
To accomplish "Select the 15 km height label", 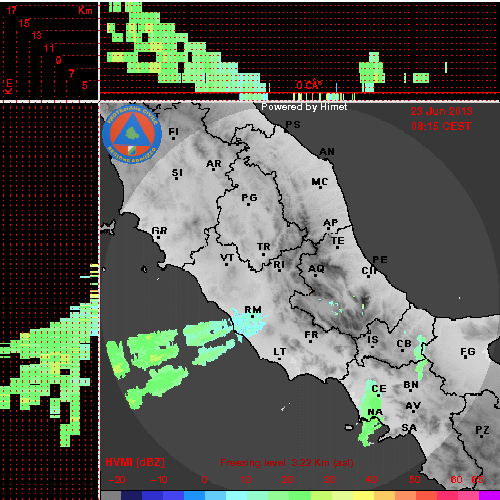I will (x=24, y=23).
